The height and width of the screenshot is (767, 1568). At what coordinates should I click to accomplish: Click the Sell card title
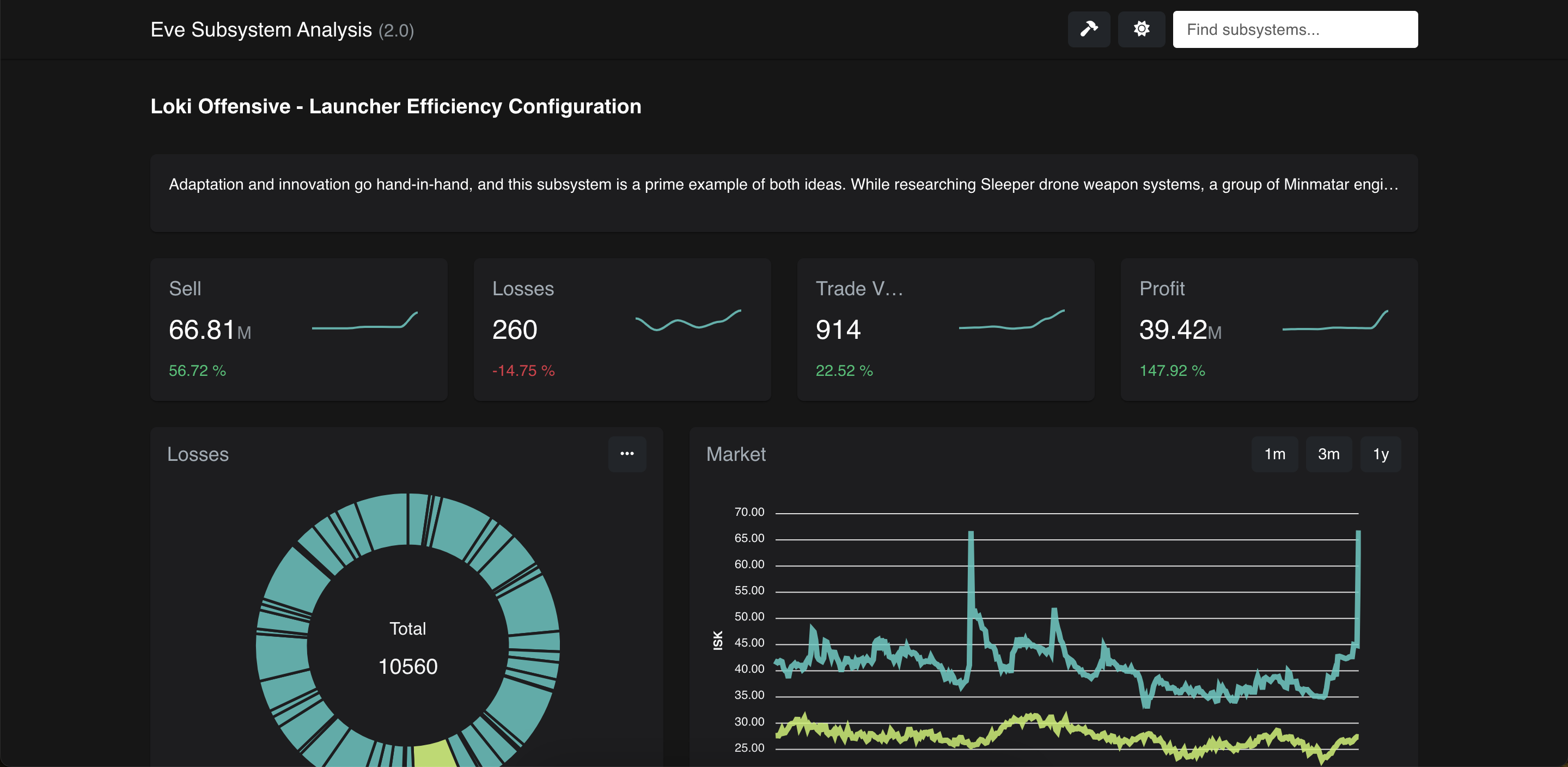(x=185, y=289)
